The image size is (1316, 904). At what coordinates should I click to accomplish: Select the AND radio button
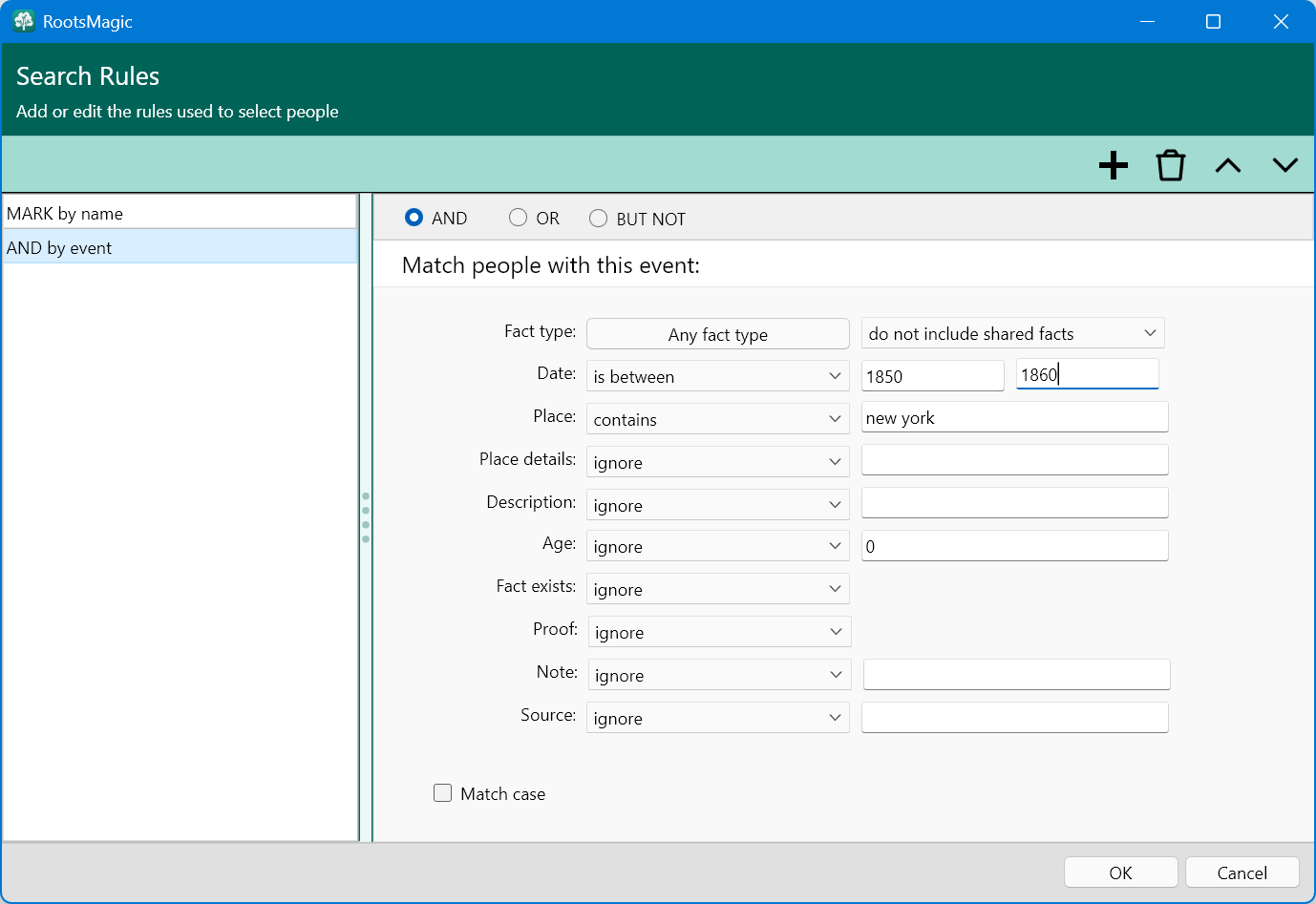[x=414, y=218]
